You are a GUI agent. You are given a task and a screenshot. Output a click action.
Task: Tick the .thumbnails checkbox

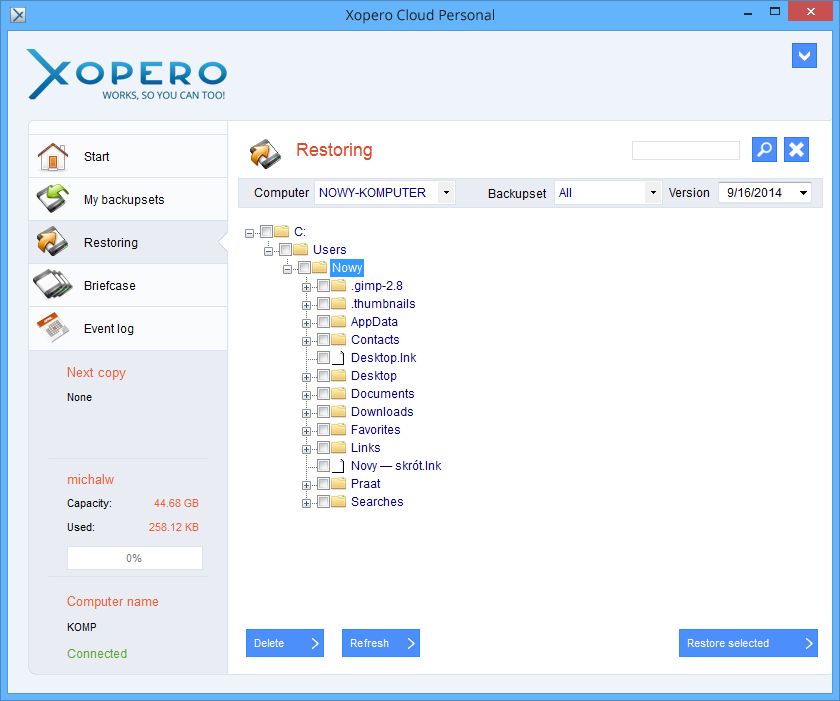tap(324, 304)
